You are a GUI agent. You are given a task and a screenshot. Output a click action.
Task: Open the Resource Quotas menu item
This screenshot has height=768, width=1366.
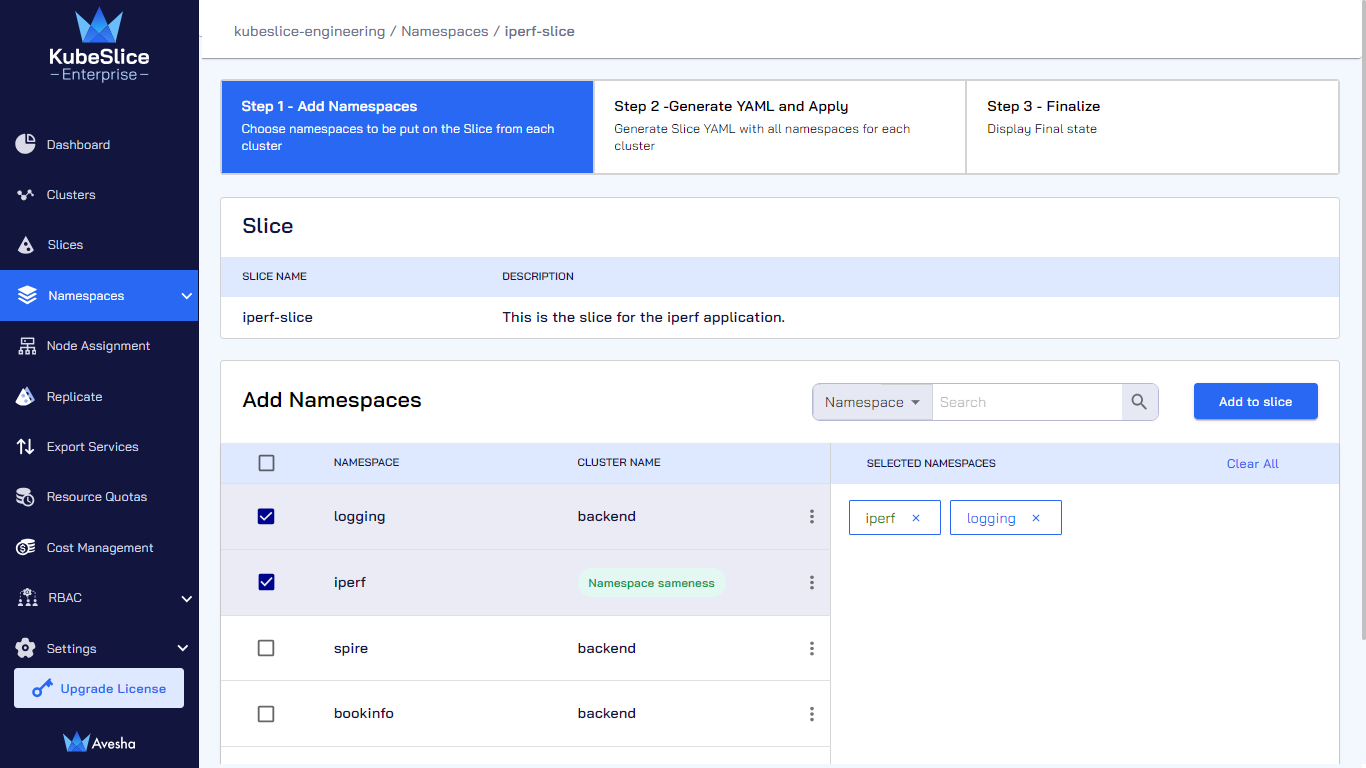point(96,497)
